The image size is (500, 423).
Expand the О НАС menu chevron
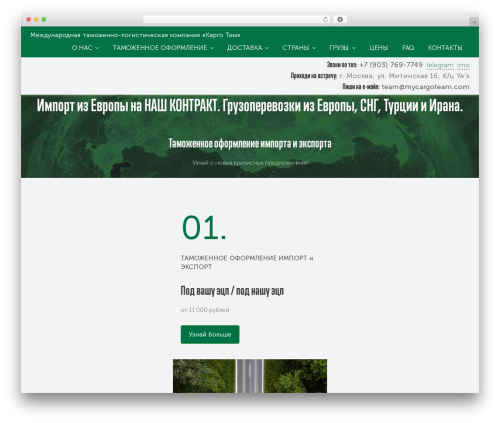pyautogui.click(x=97, y=48)
